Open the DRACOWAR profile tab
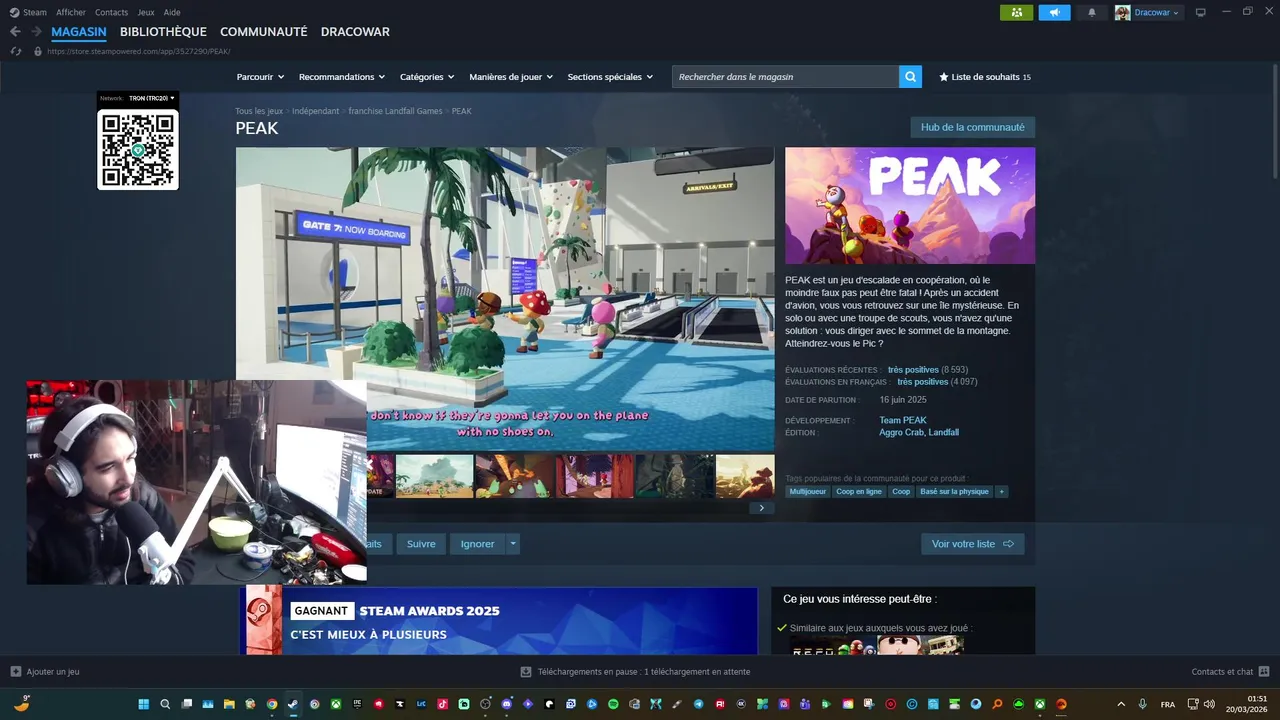Viewport: 1280px width, 720px height. click(x=355, y=32)
